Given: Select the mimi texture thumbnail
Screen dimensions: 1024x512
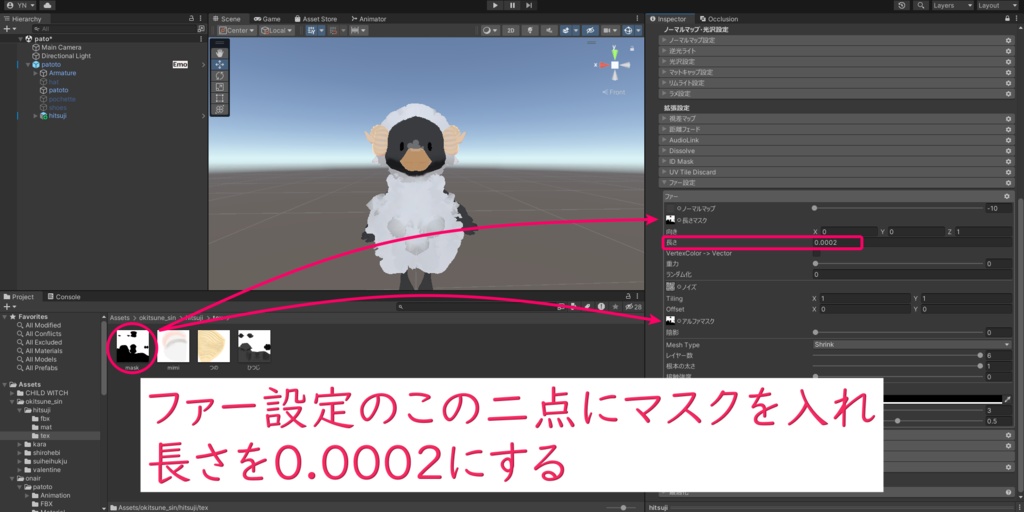Looking at the screenshot, I should (173, 346).
